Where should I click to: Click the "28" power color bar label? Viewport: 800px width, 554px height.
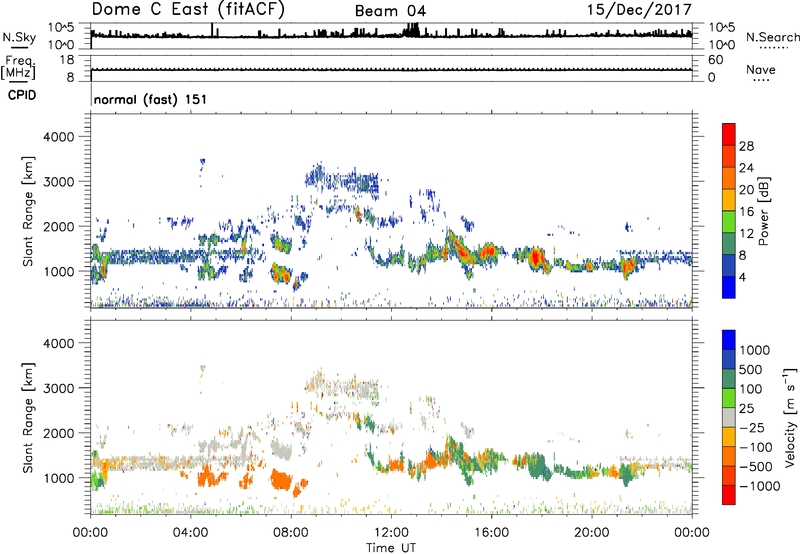(746, 146)
